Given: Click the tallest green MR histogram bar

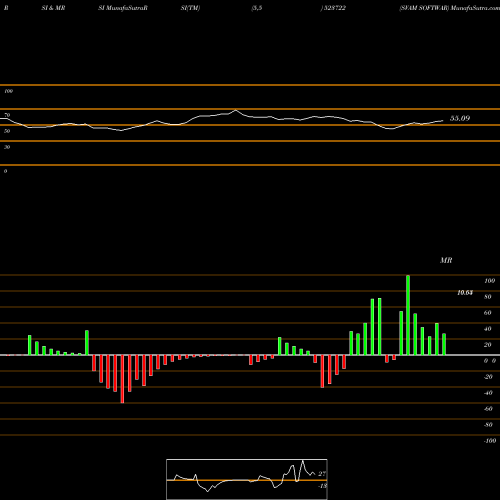Looking at the screenshot, I should [408, 315].
